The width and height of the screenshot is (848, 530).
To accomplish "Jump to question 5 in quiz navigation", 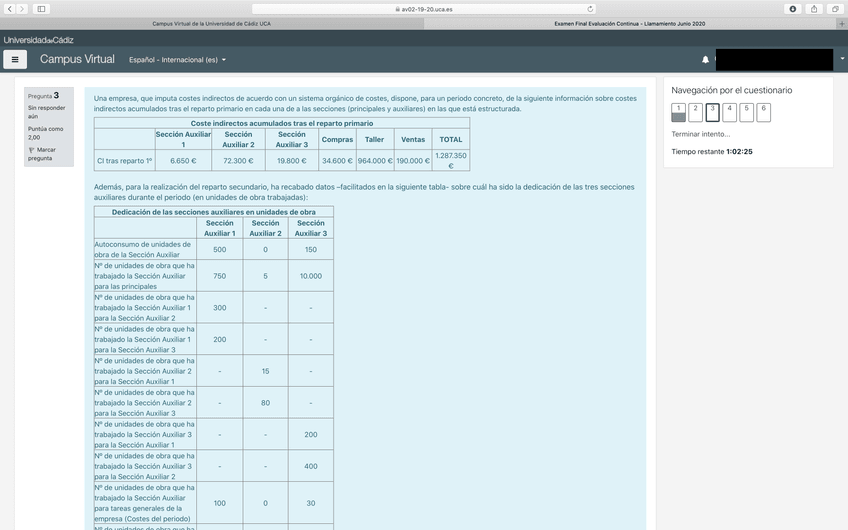I will point(746,112).
